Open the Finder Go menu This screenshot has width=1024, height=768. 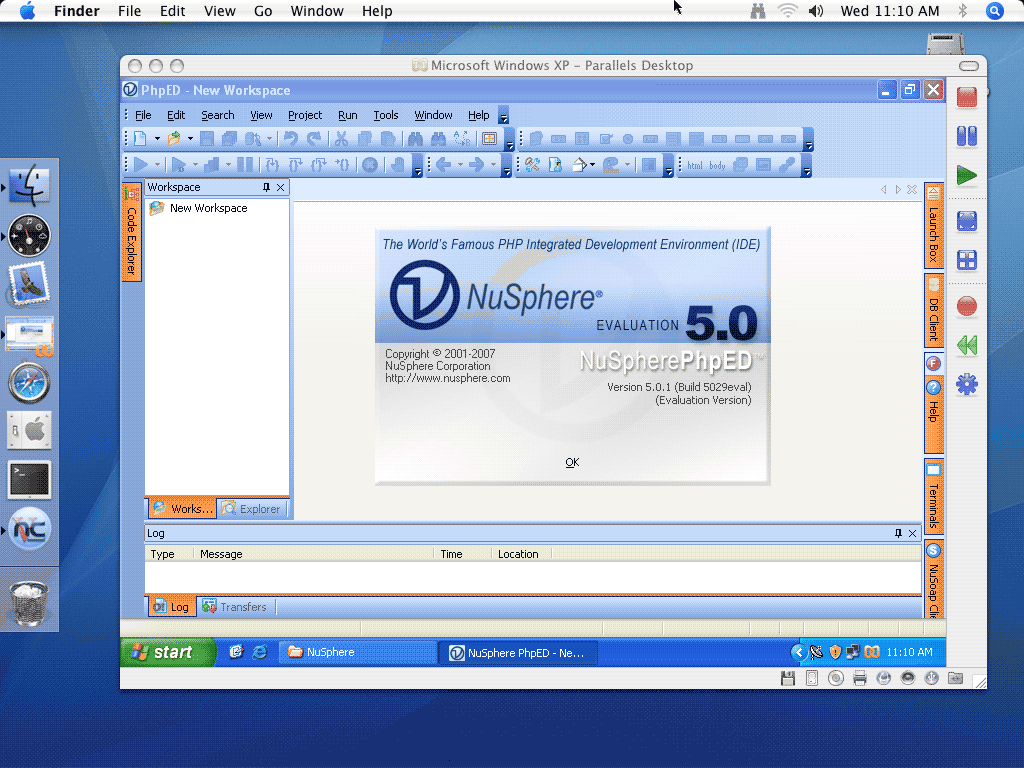(263, 11)
